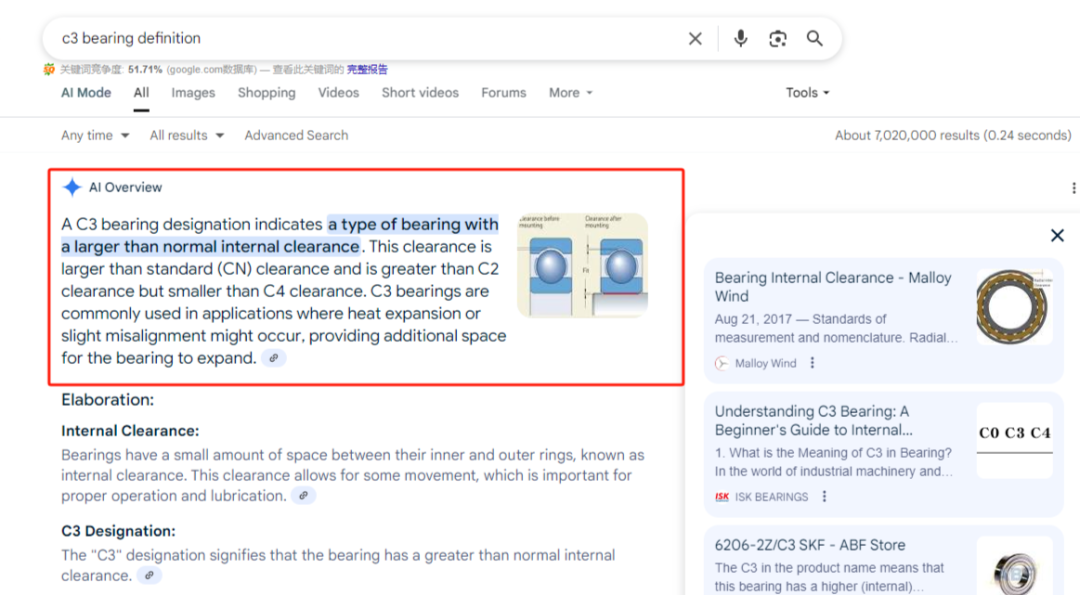Image resolution: width=1080 pixels, height=595 pixels.
Task: Click the magnifier search icon
Action: tap(814, 38)
